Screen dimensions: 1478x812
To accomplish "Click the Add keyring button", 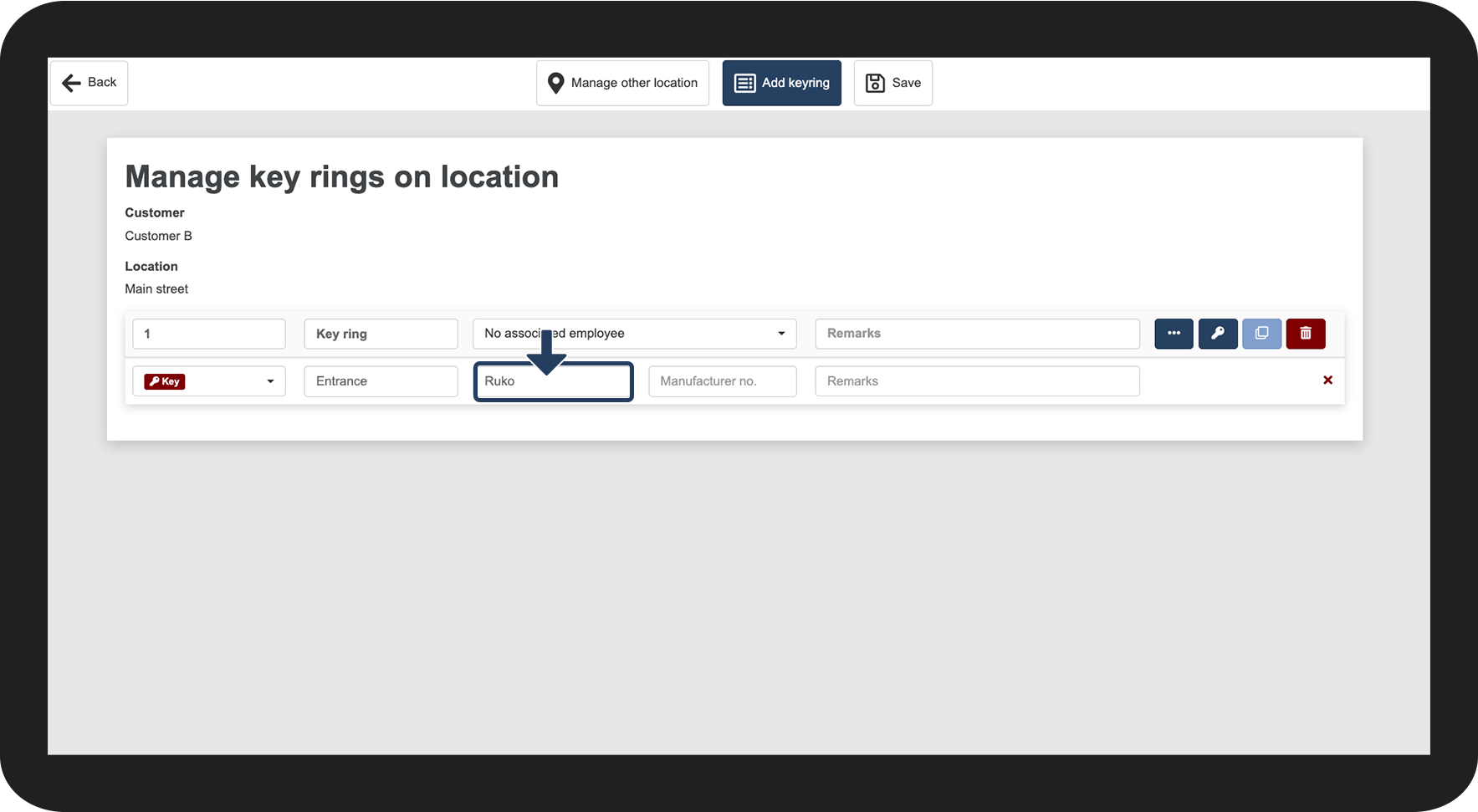I will tap(782, 83).
